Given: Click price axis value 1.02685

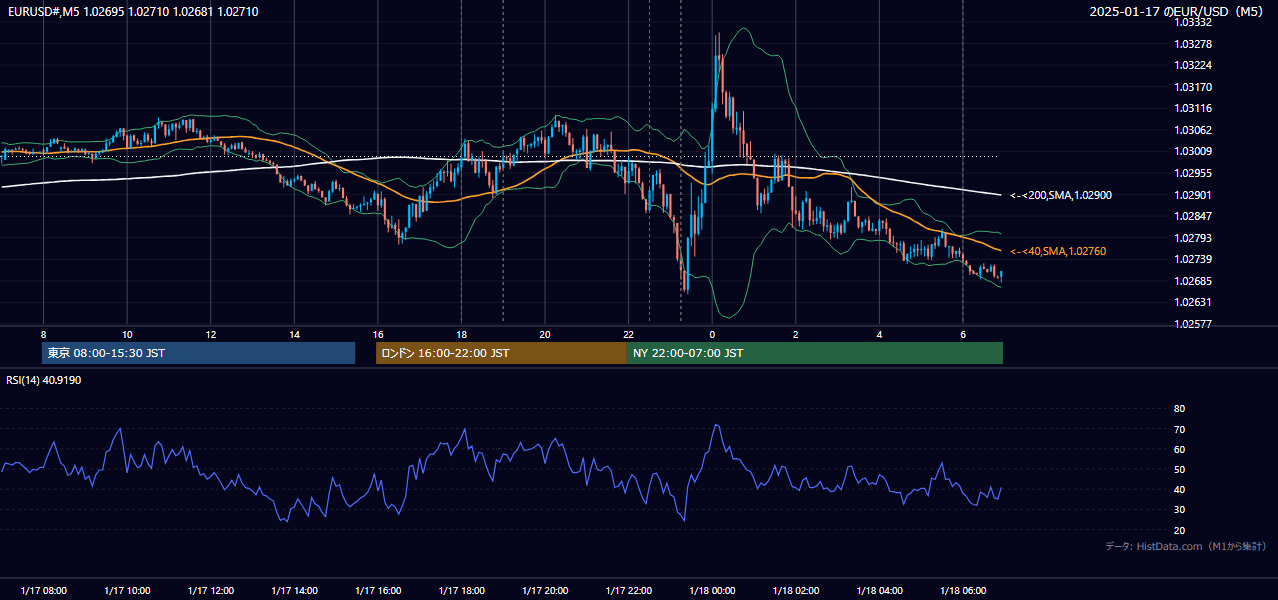Looking at the screenshot, I should 1192,281.
